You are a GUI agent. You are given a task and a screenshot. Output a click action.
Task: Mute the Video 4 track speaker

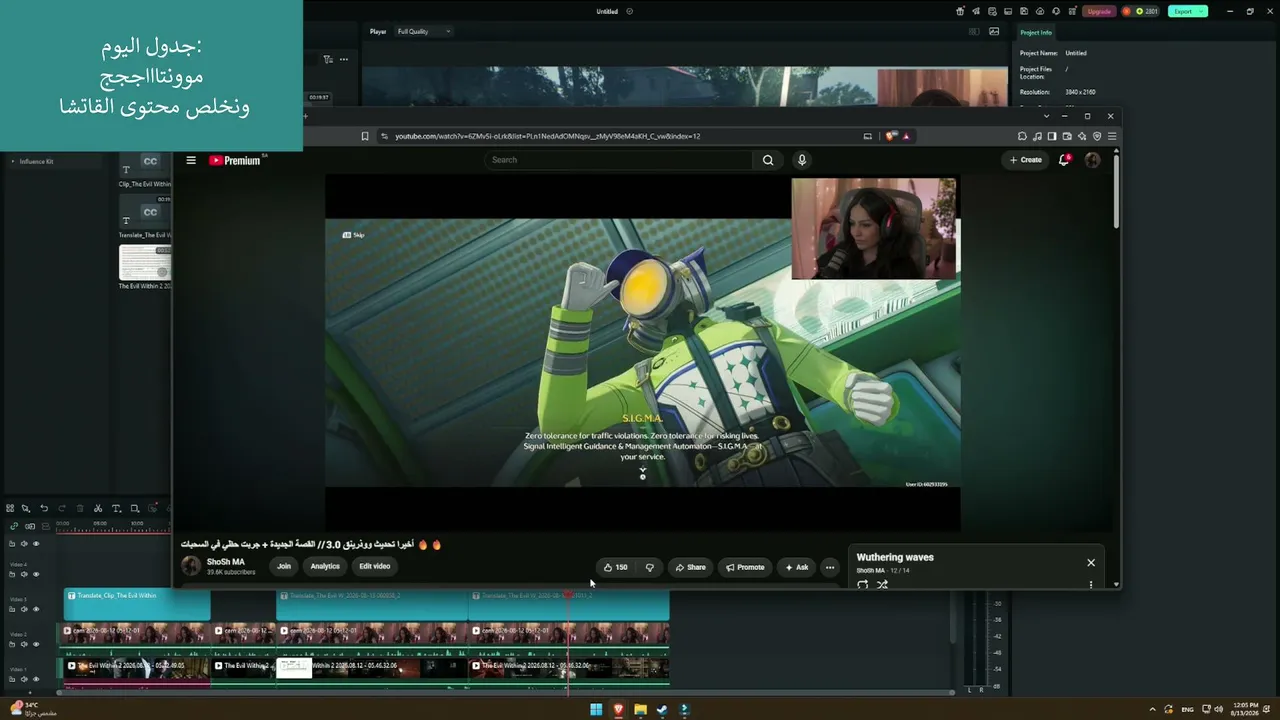point(24,574)
